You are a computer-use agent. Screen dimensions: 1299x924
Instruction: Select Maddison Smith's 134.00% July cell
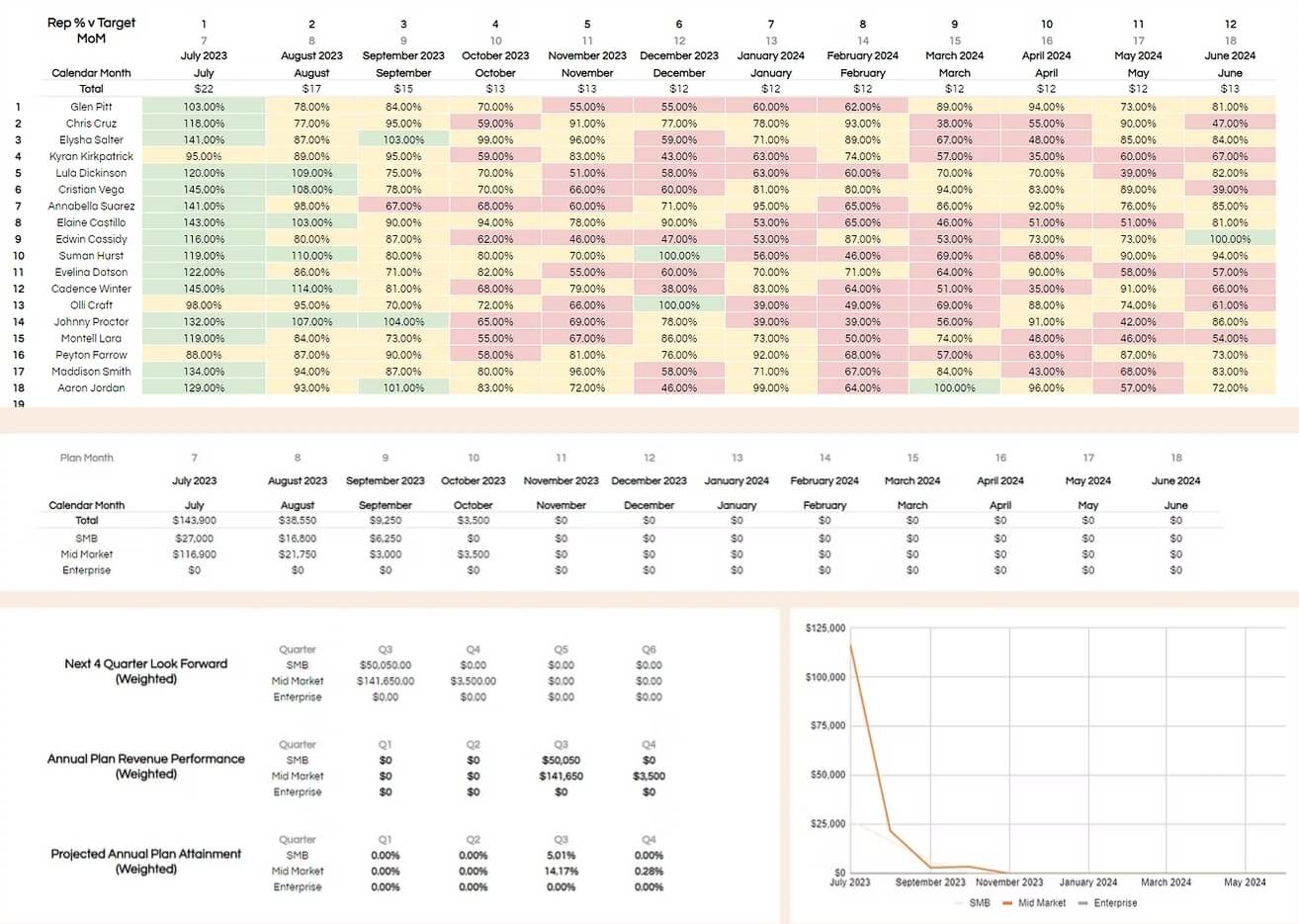(x=204, y=372)
